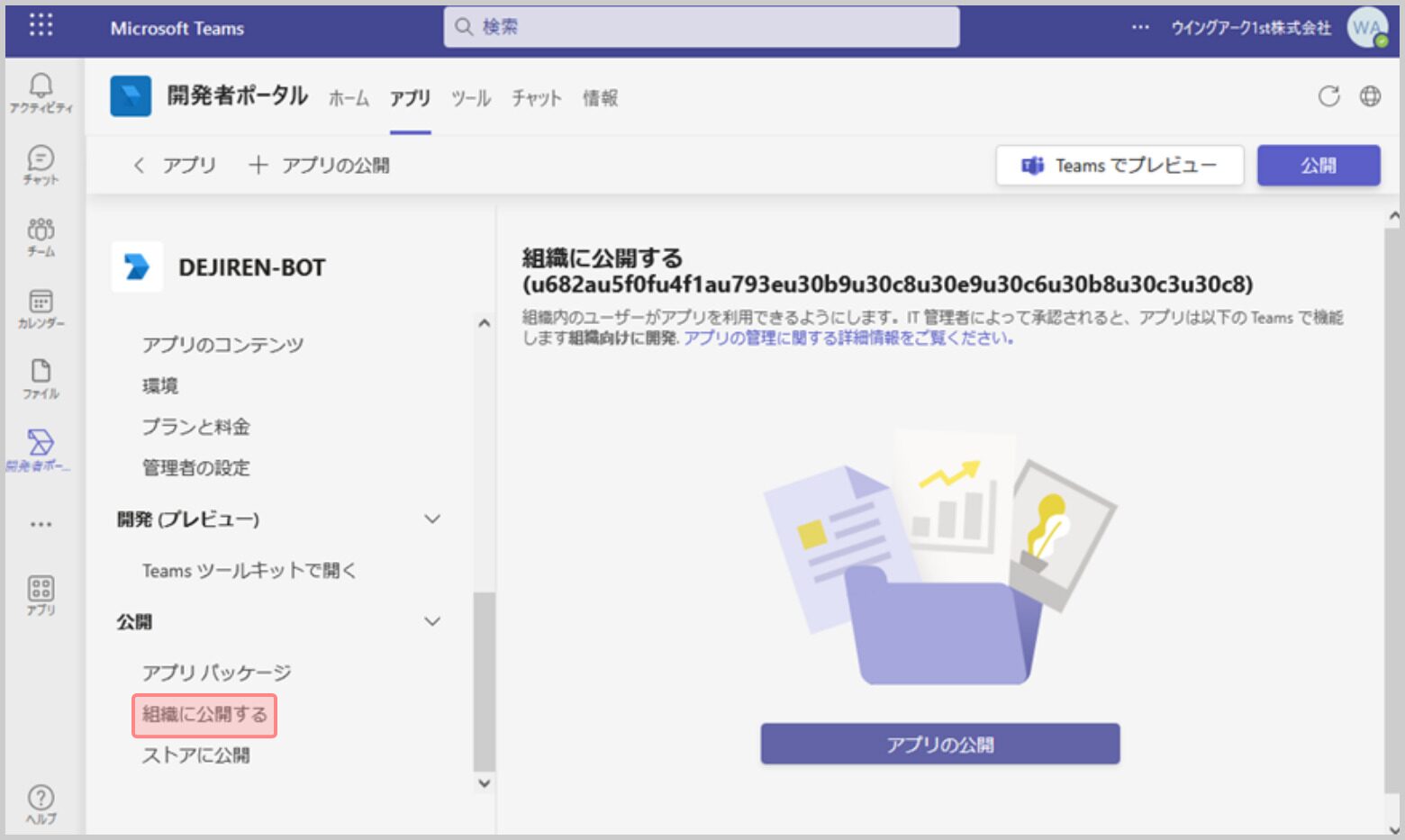Click the large アプリの公開 button
Screen dimensions: 1405x840
pyautogui.click(x=939, y=745)
